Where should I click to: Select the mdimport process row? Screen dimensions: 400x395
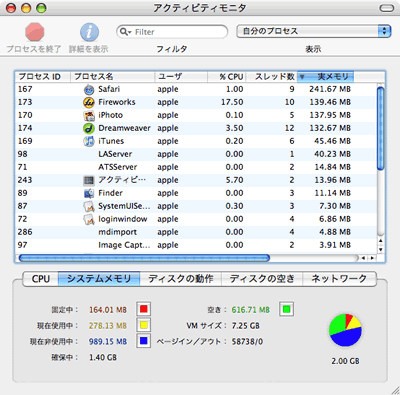196,232
